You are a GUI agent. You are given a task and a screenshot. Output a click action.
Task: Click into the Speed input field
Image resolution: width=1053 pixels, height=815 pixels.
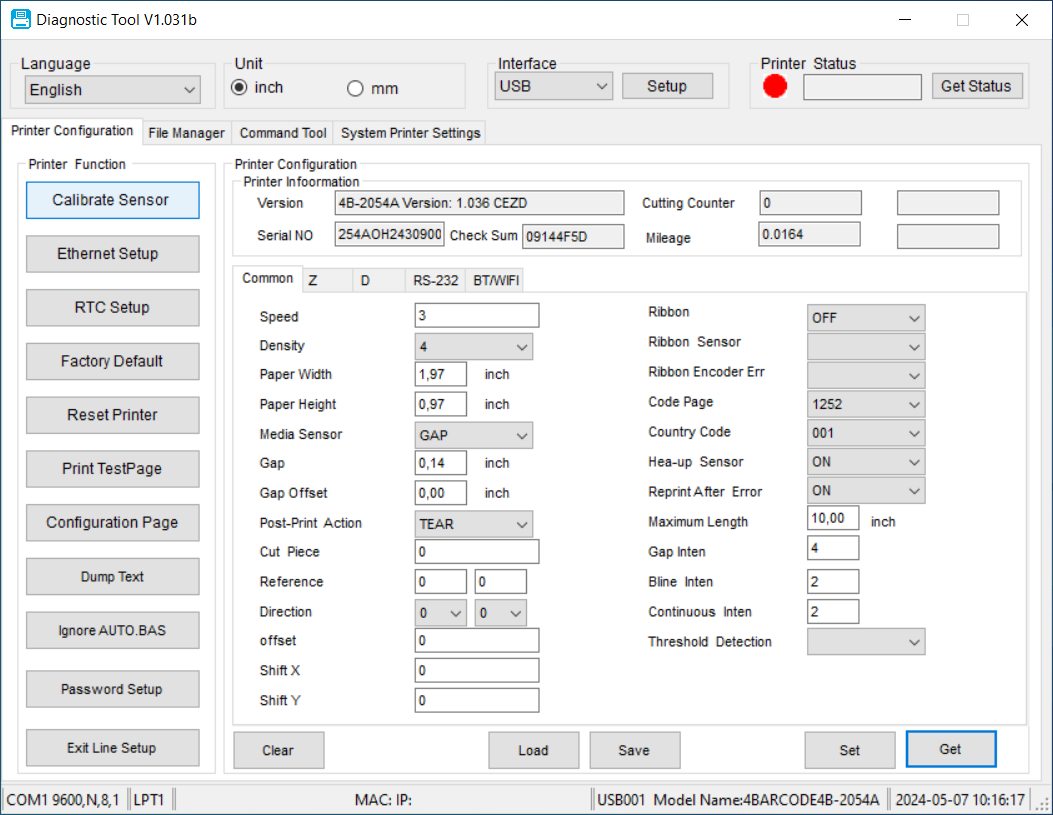point(476,316)
